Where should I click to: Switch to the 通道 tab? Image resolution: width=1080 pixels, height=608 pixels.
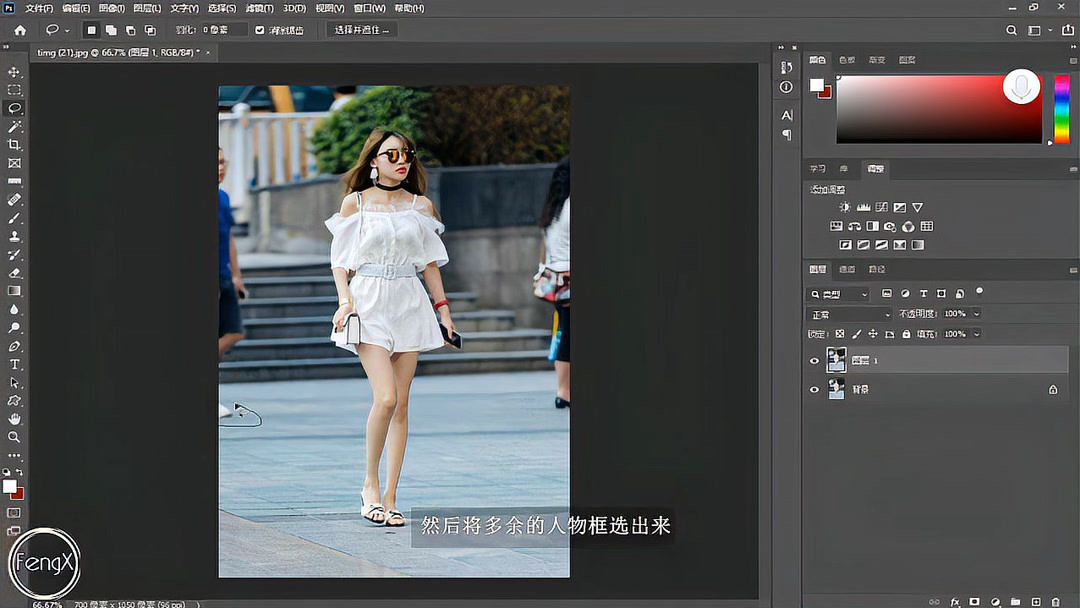pyautogui.click(x=846, y=270)
